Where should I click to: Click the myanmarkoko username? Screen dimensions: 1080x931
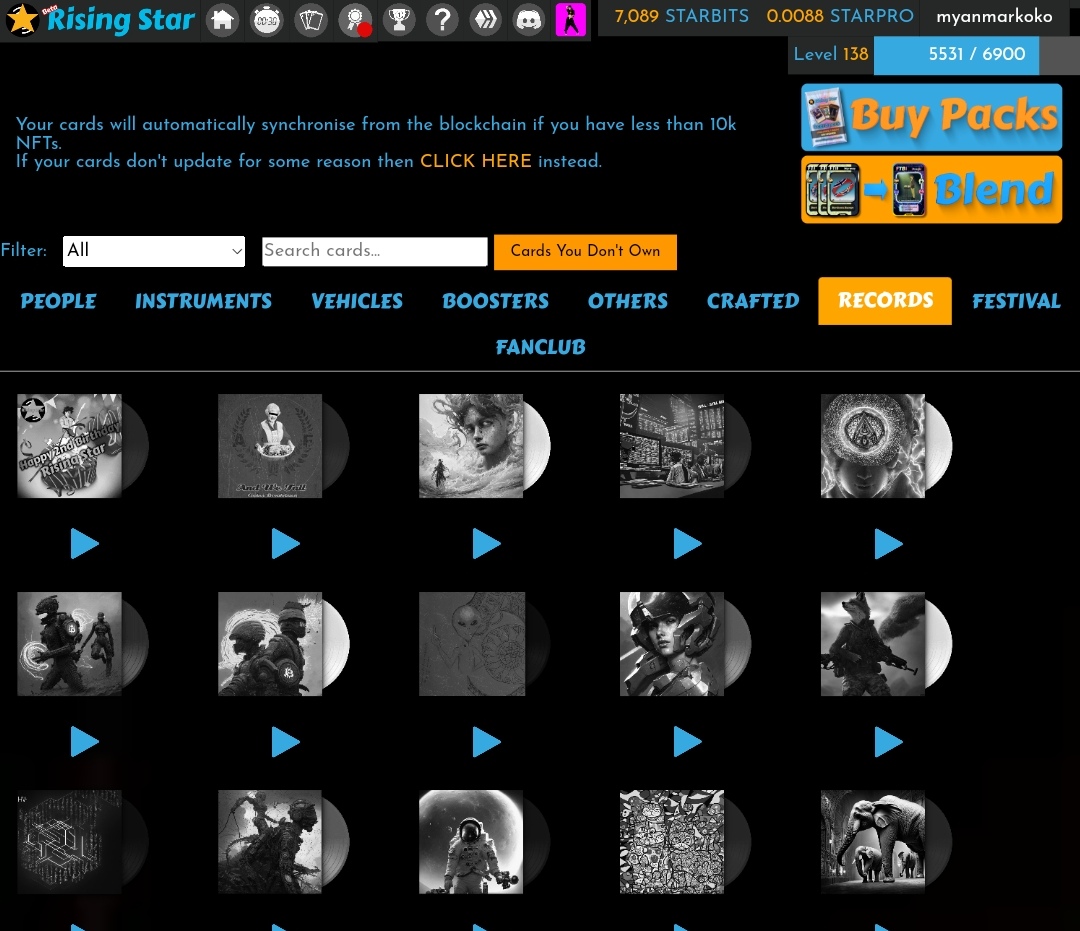point(994,17)
